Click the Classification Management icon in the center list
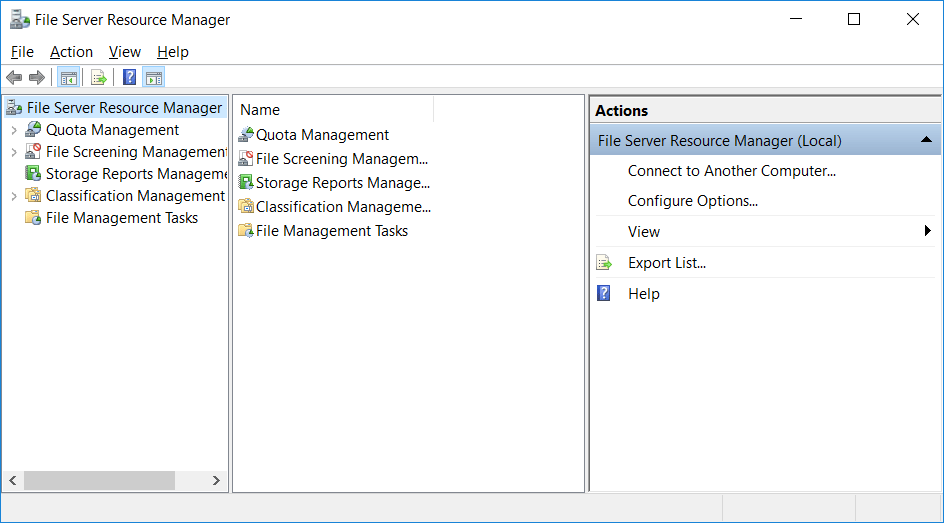 pos(246,207)
